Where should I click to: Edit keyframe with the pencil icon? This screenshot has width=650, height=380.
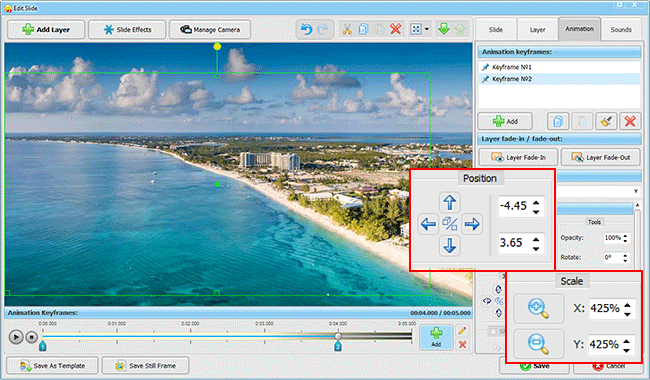tap(462, 331)
